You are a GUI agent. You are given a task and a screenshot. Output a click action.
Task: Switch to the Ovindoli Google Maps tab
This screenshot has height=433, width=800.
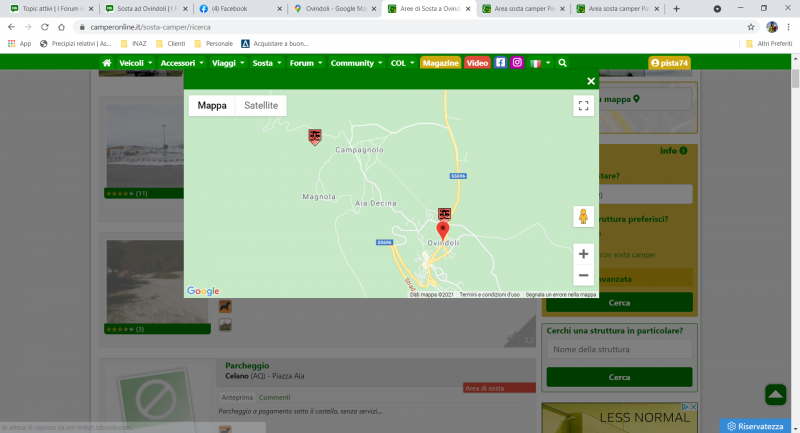335,8
